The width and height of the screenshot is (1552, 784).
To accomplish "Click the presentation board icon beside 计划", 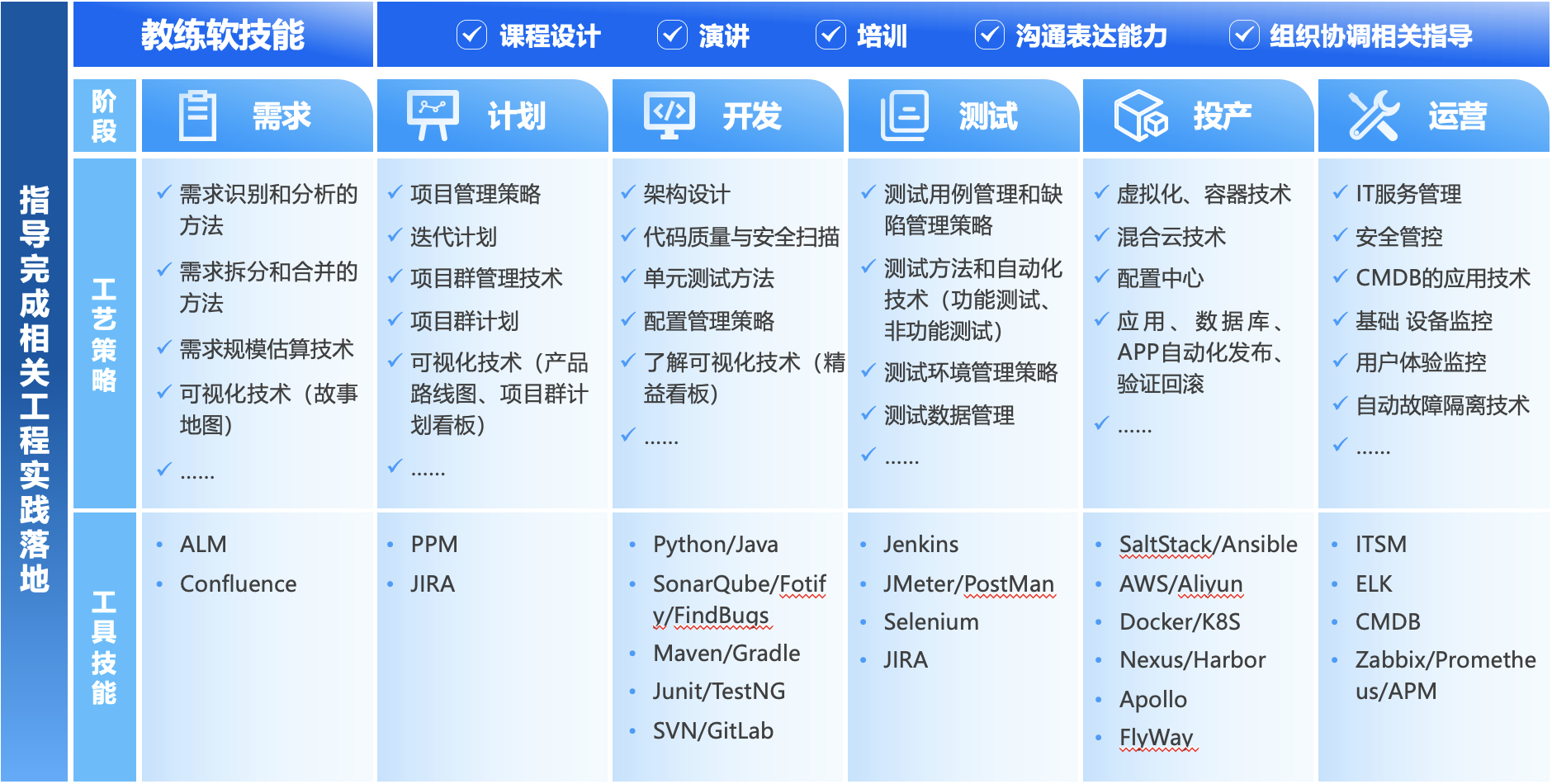I will pyautogui.click(x=433, y=116).
